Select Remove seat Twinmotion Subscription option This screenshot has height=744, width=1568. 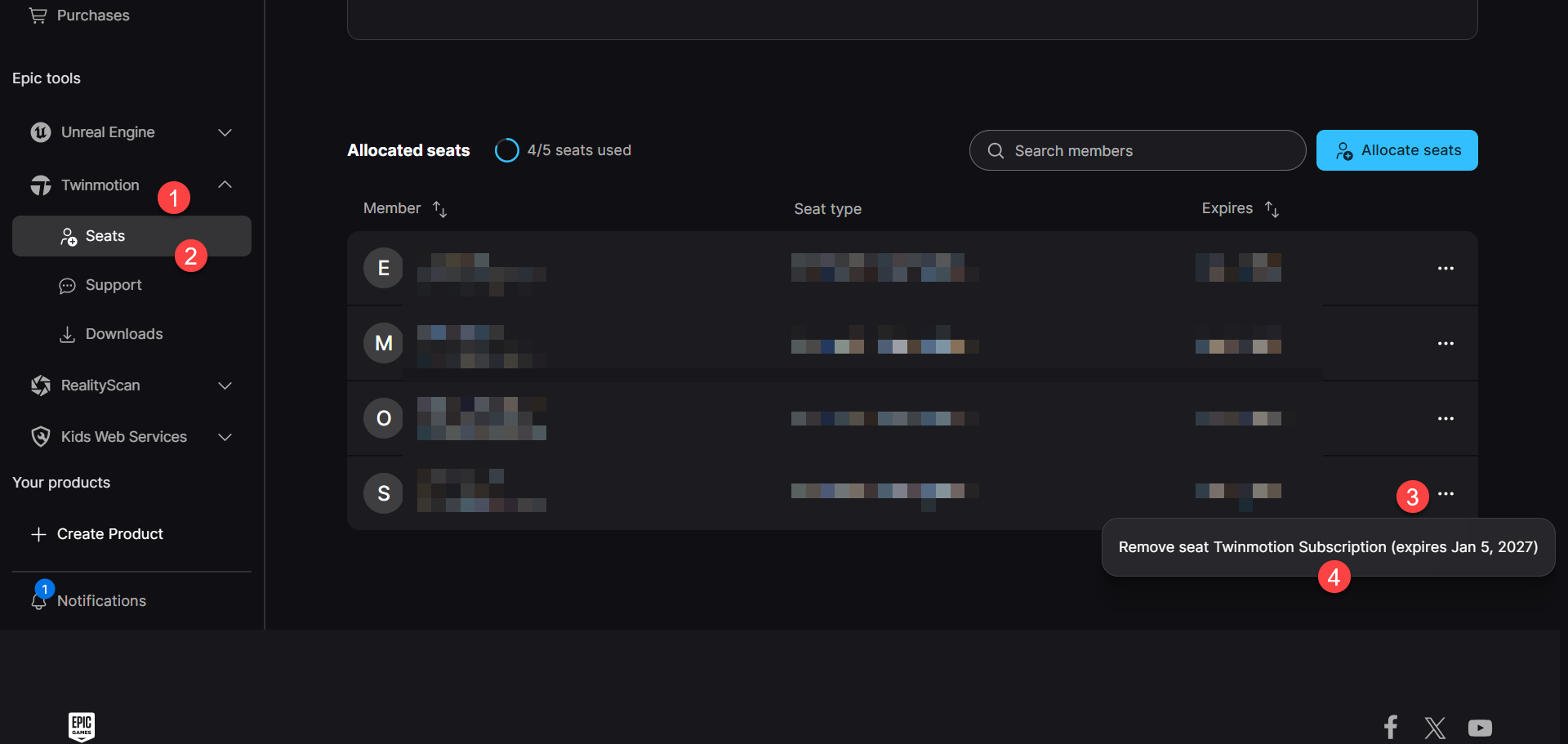pos(1328,547)
